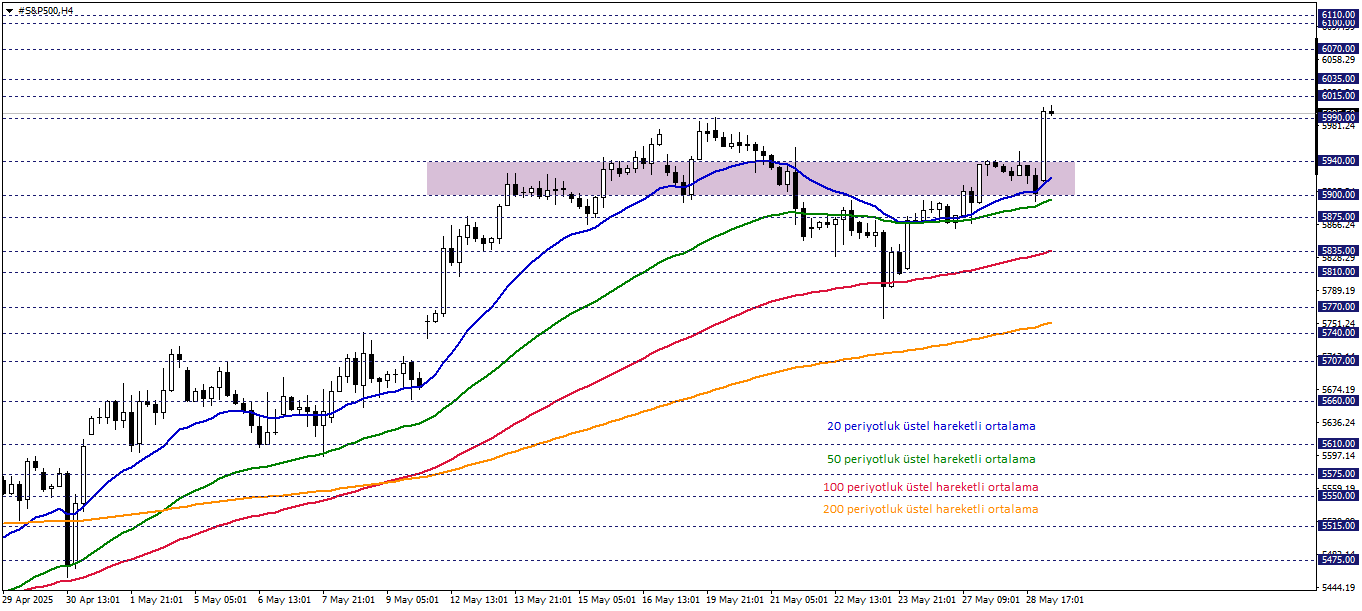This screenshot has height=611, width=1362.
Task: Click the 100 periyotluk üstel hareketli ortalama label
Action: (x=930, y=487)
